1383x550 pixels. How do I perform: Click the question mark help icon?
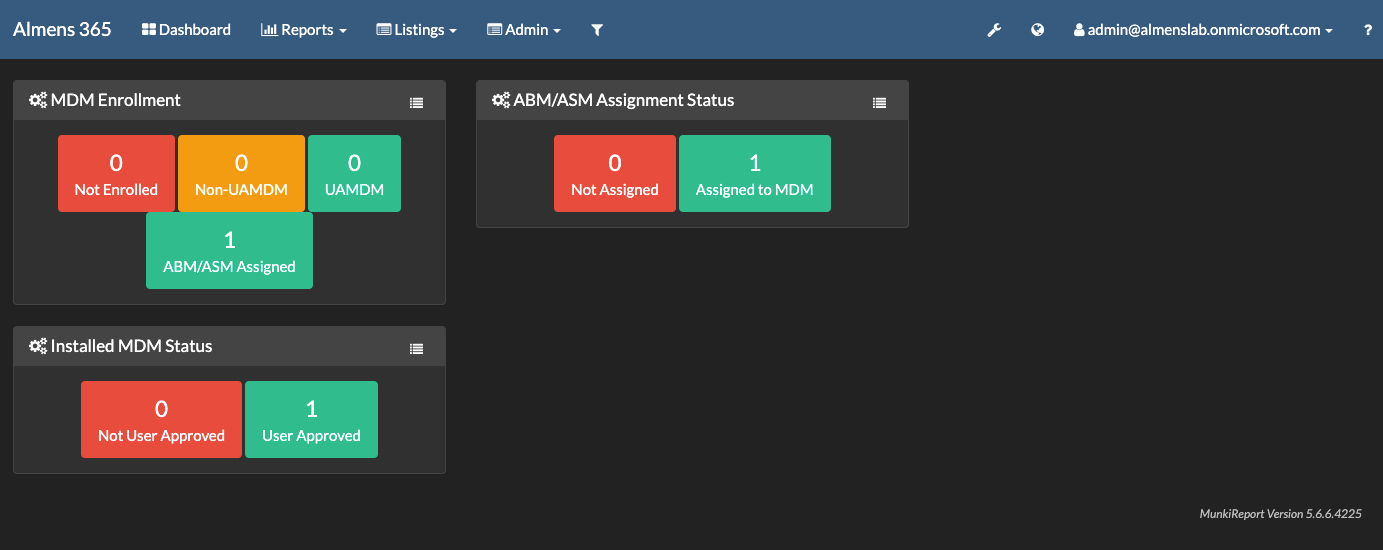1368,30
